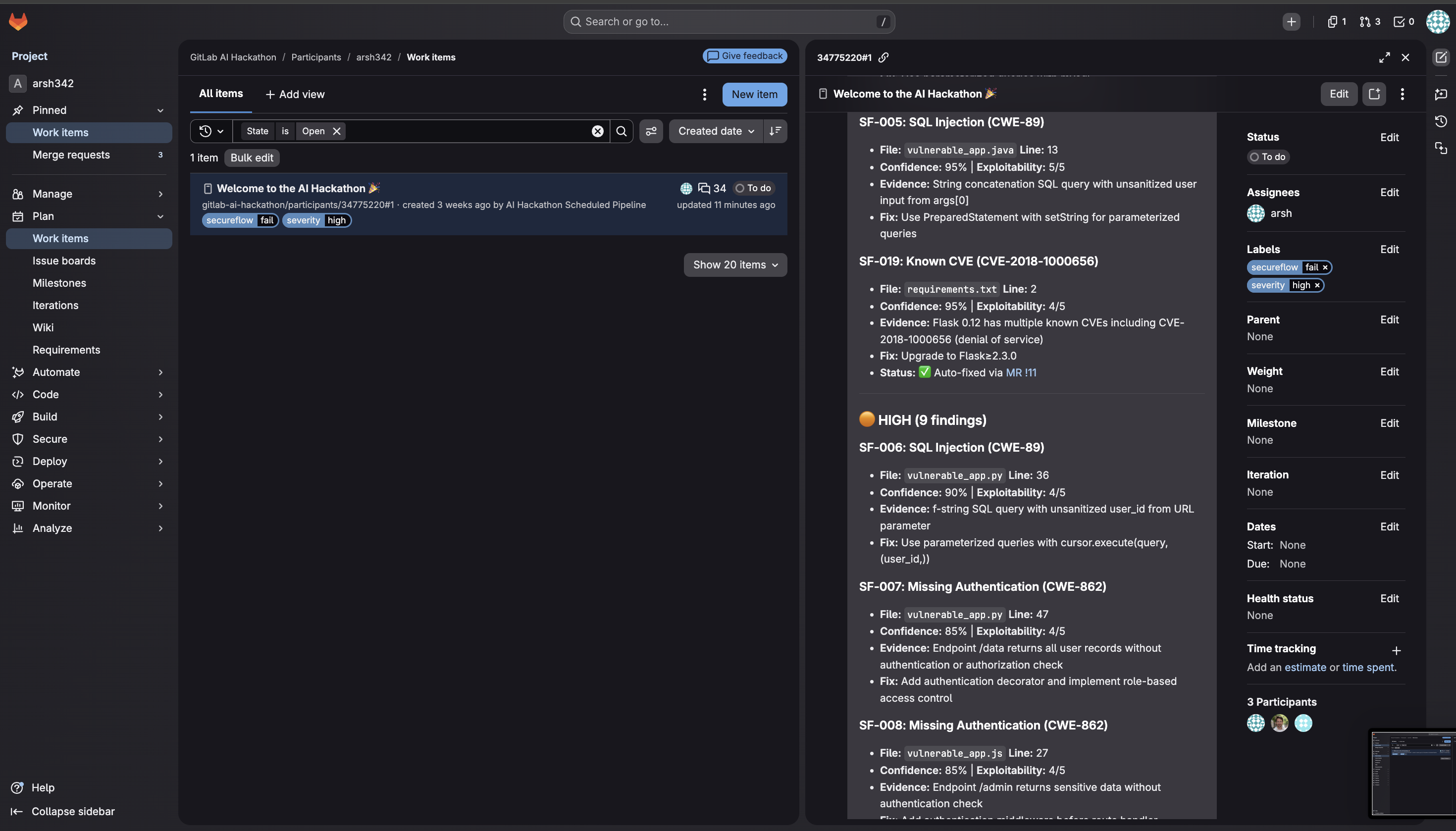Open the recent searches history icon
1456x831 pixels.
click(210, 131)
